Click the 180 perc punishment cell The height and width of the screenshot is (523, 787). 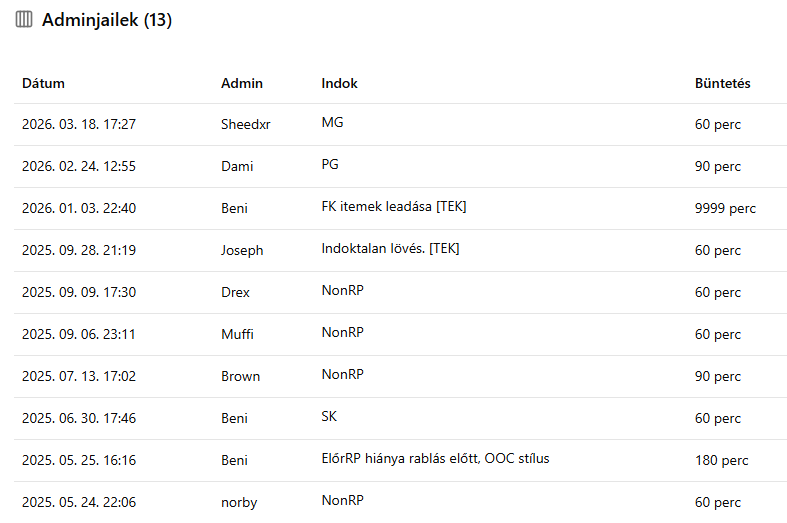pyautogui.click(x=722, y=461)
